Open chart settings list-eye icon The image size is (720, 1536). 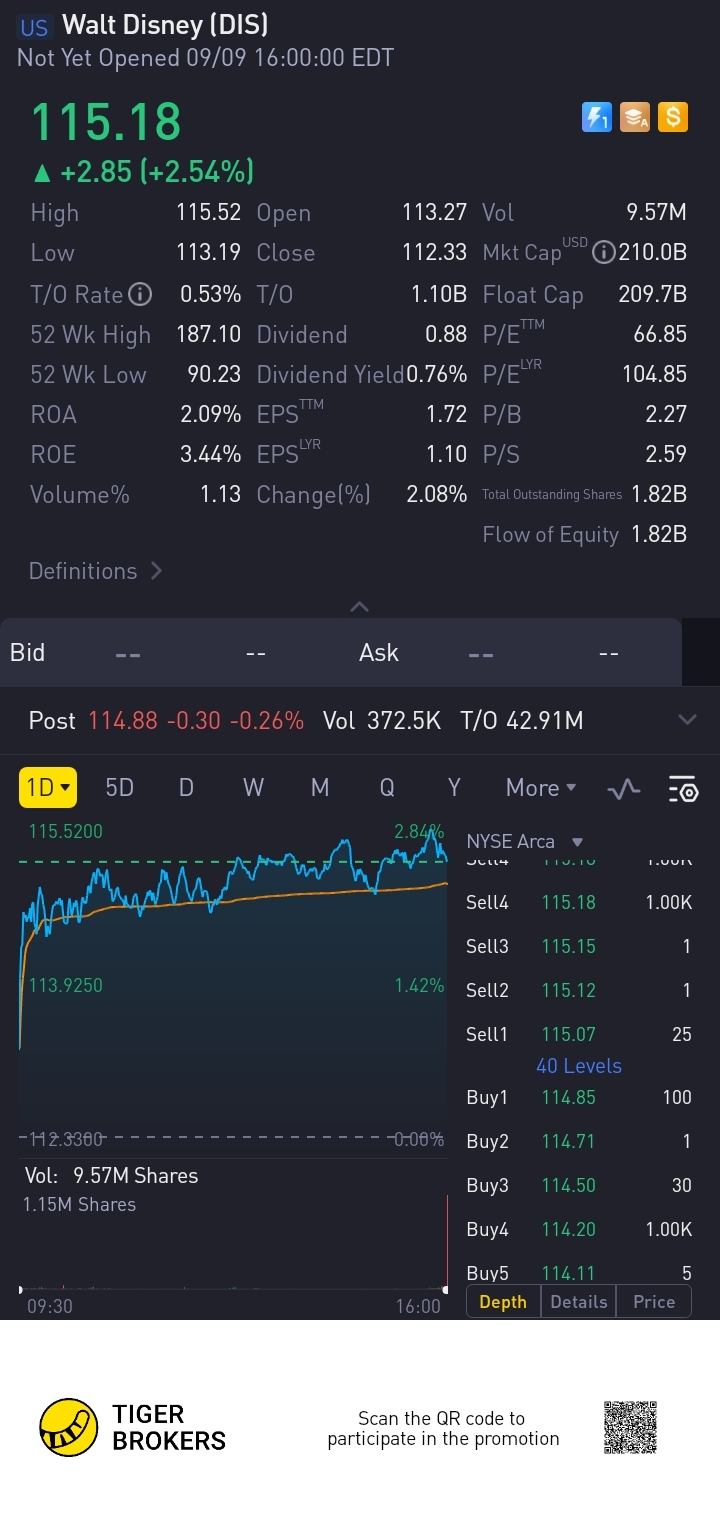tap(683, 789)
